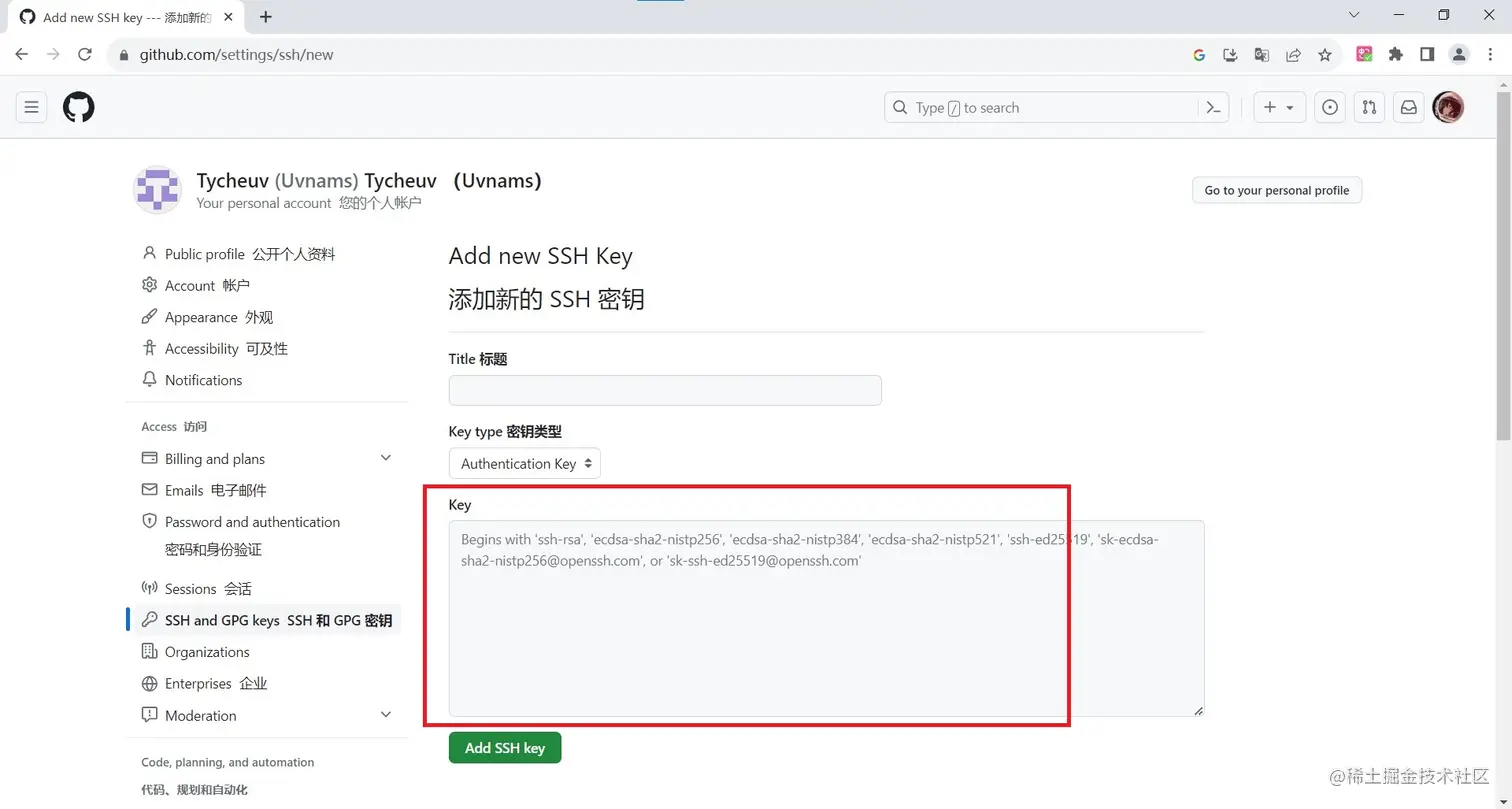
Task: Click the user avatar in the header
Action: point(1448,107)
